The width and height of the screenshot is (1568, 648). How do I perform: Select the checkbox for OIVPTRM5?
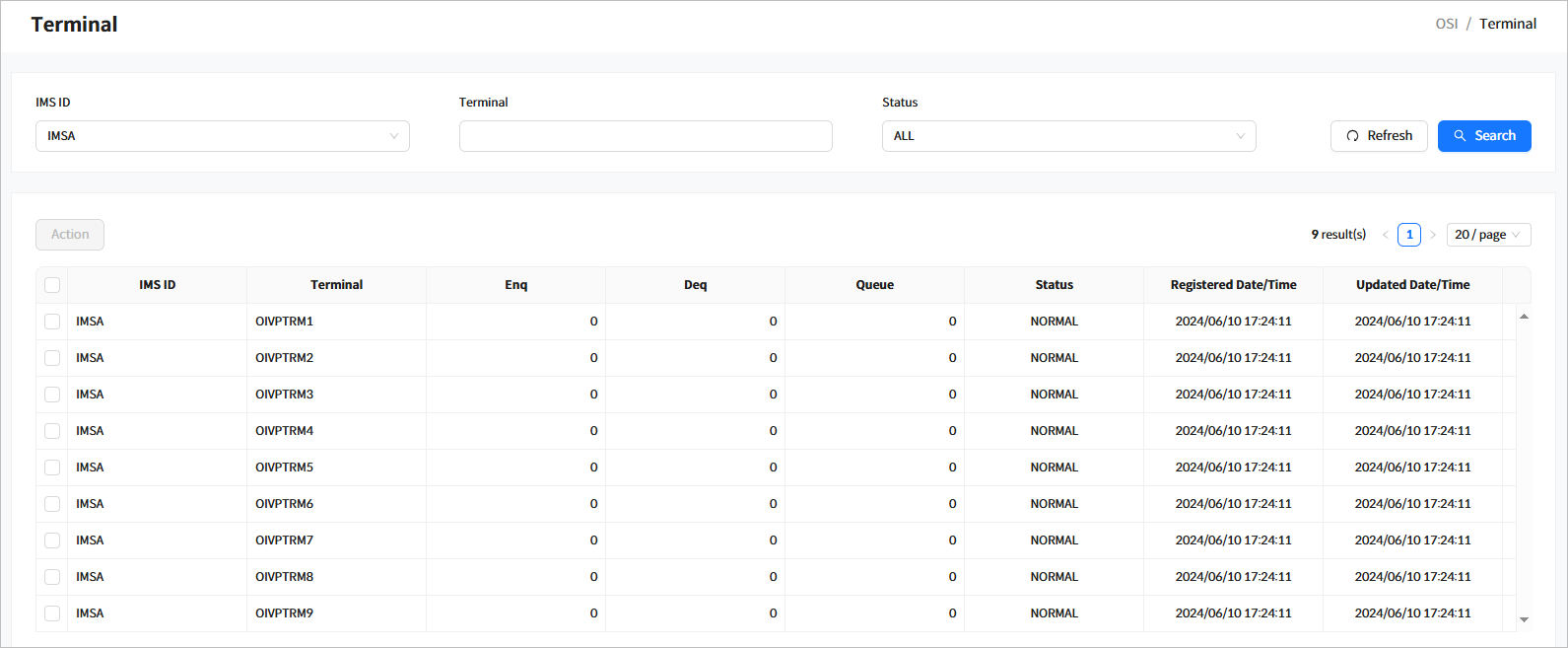(52, 468)
